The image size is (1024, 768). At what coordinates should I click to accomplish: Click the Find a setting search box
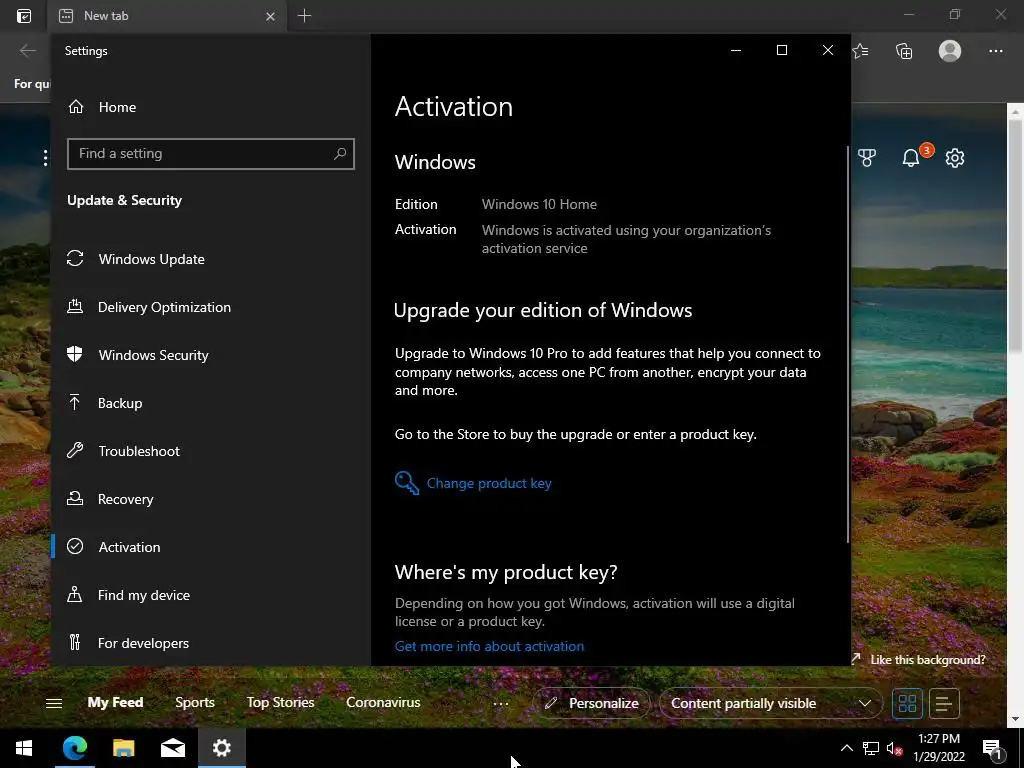tap(210, 153)
